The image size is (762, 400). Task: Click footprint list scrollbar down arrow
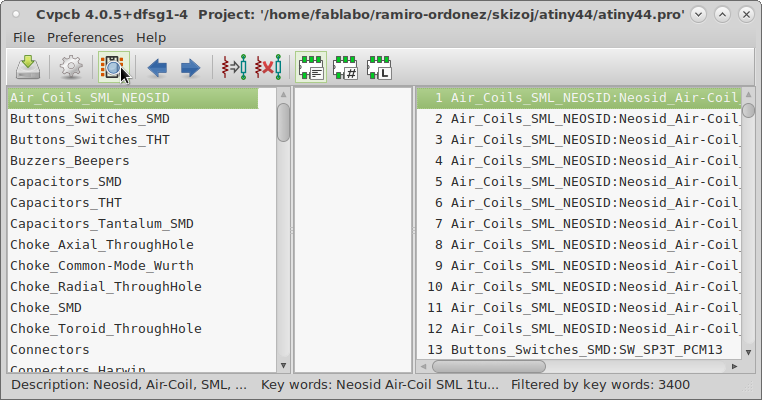[748, 352]
